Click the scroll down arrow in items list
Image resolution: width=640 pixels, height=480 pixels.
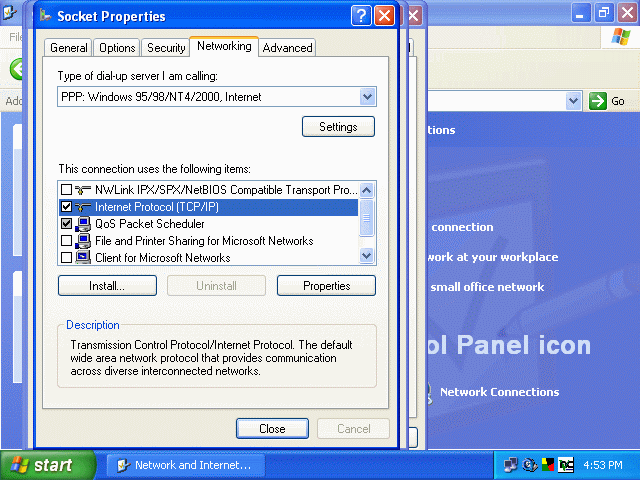pyautogui.click(x=367, y=256)
